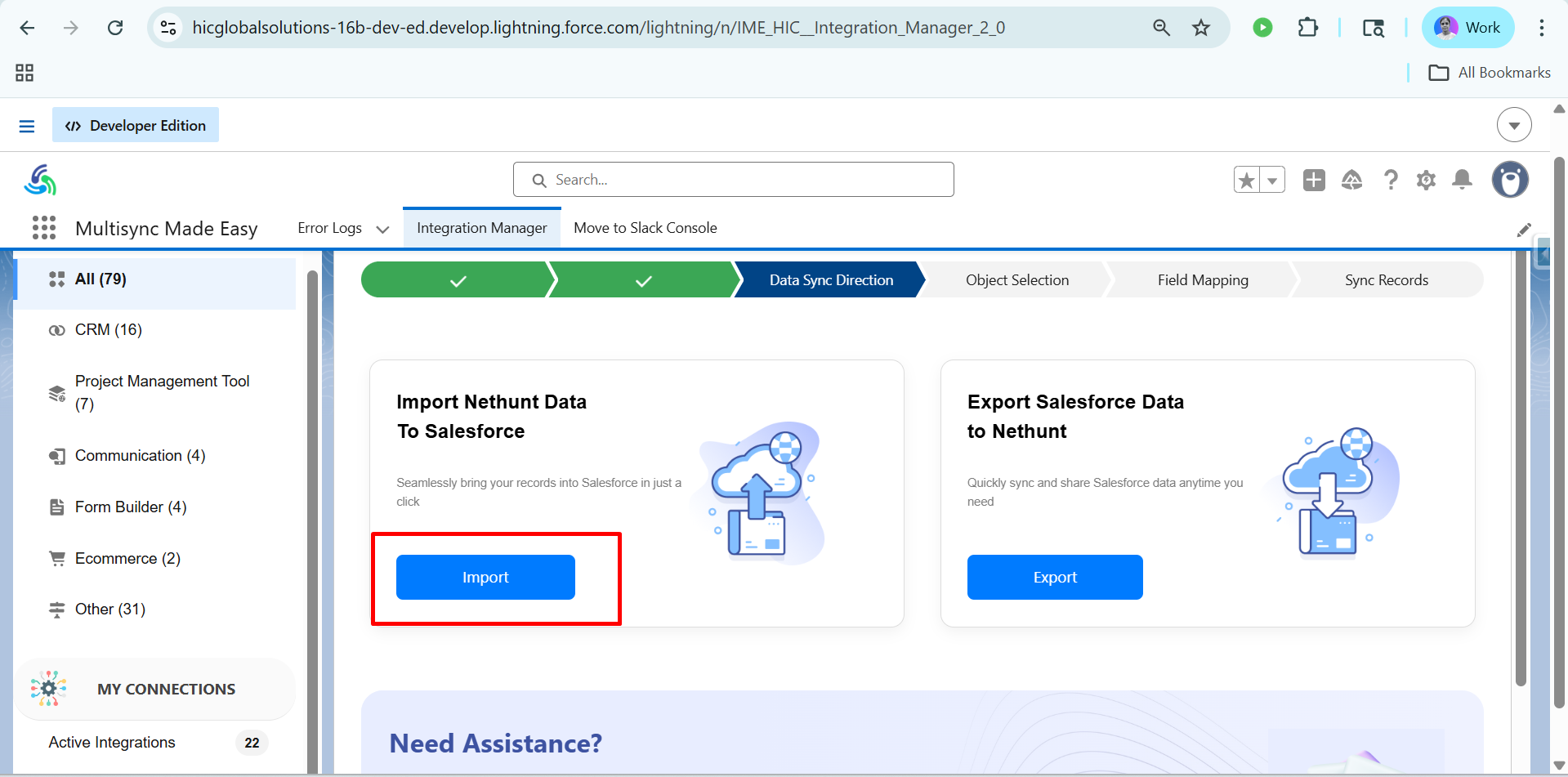Image resolution: width=1568 pixels, height=777 pixels.
Task: Toggle the hamburger navigation menu
Action: [27, 126]
